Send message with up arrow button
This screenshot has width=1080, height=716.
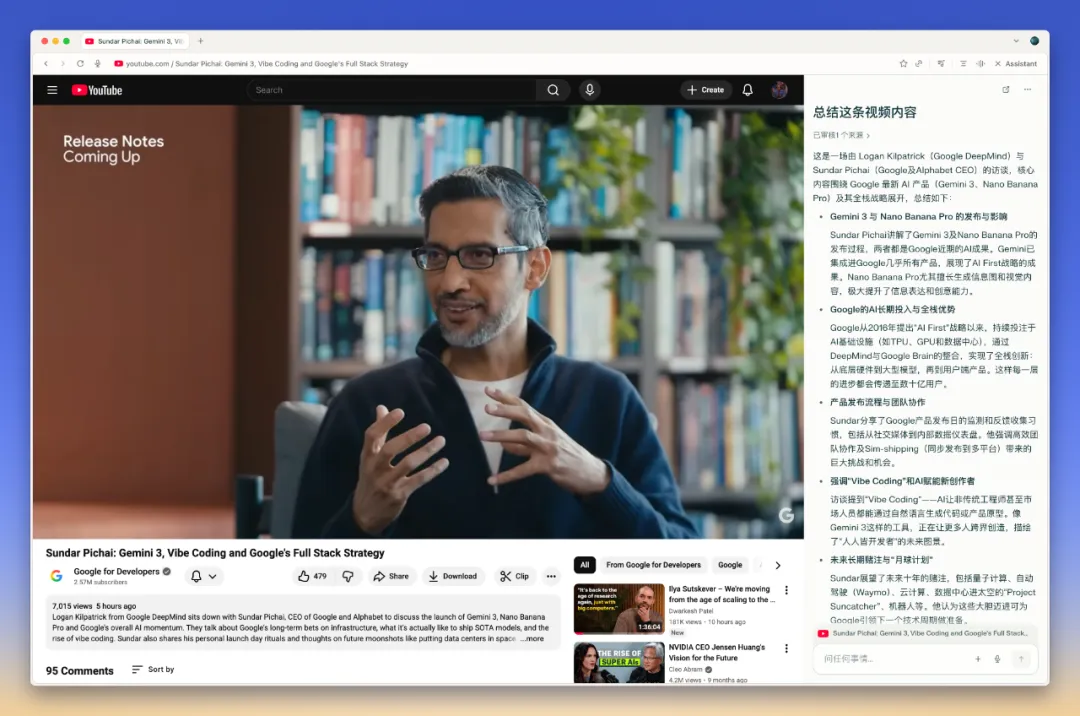pyautogui.click(x=1021, y=659)
